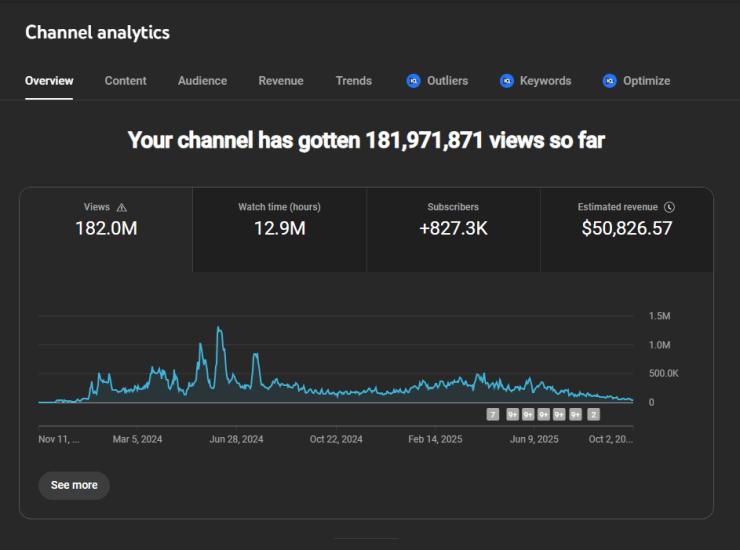Viewport: 740px width, 550px height.
Task: Click the blue vidIQ icon beside Optimize
Action: 609,81
